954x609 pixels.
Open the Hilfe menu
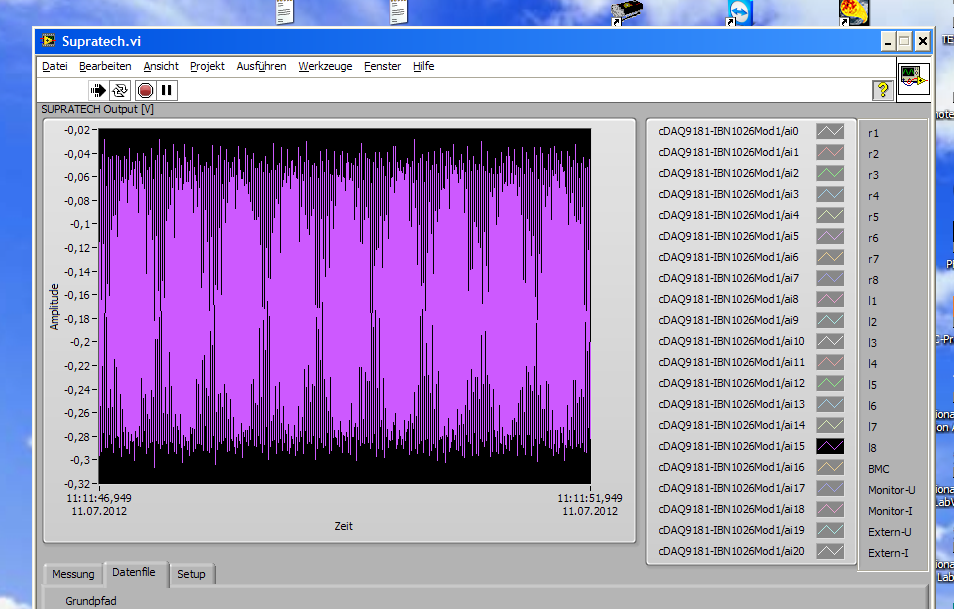pyautogui.click(x=423, y=66)
